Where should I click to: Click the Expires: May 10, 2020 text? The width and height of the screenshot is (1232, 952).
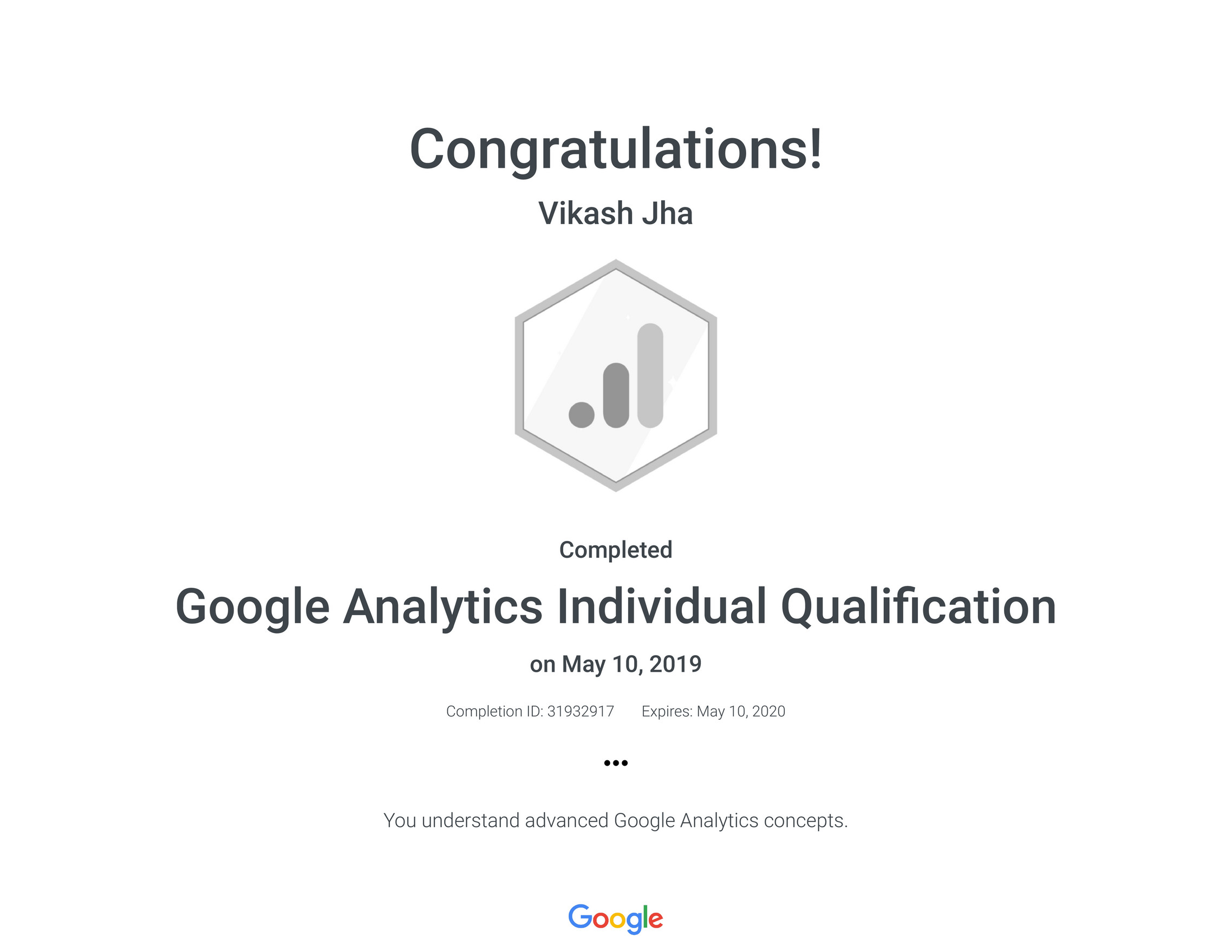click(x=713, y=711)
